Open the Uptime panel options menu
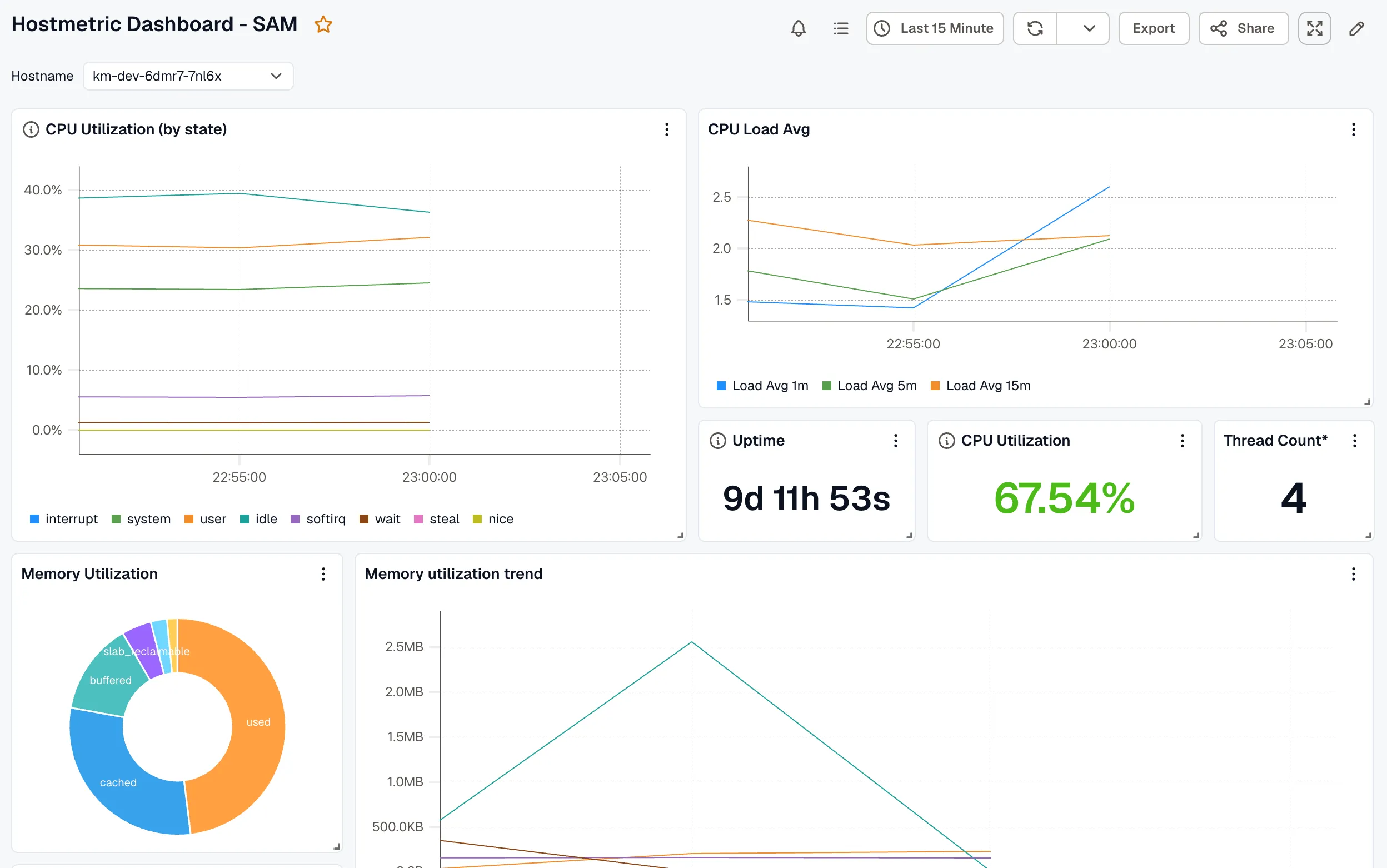Screen dimensions: 1387x868 [895, 440]
